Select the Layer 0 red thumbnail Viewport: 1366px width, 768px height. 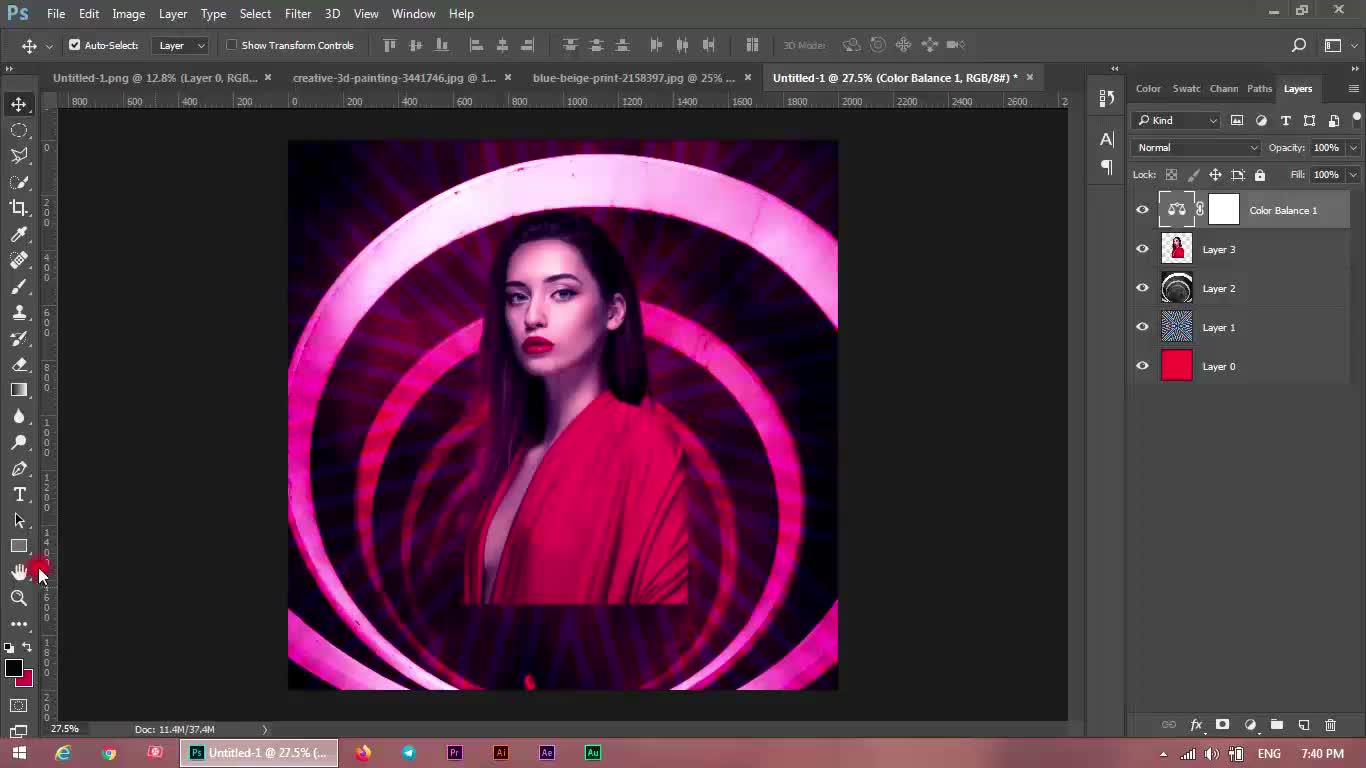coord(1176,366)
